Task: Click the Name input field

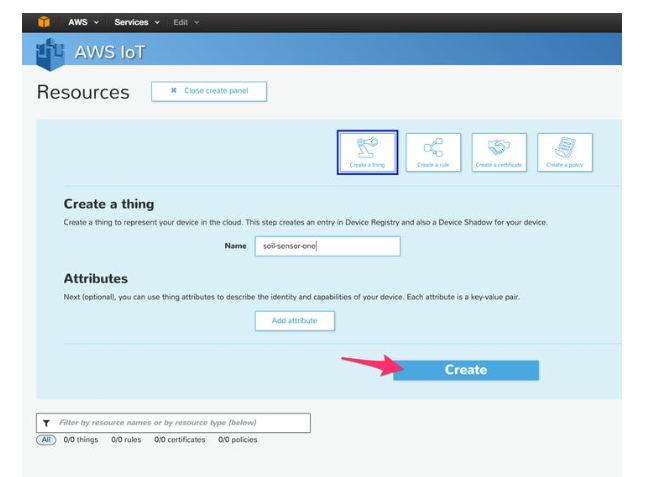Action: (x=328, y=246)
